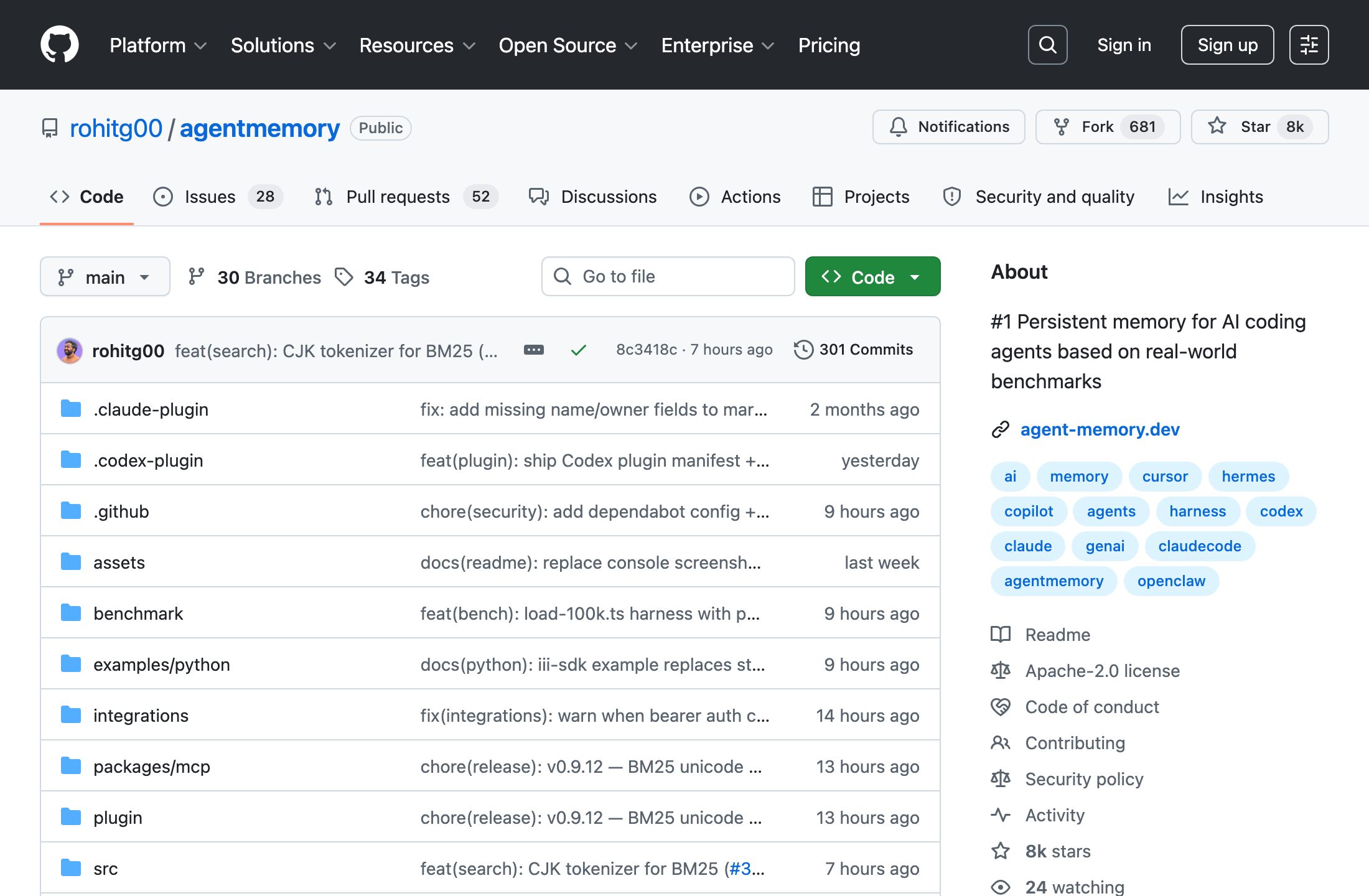The height and width of the screenshot is (896, 1369).
Task: Switch to the Projects tab
Action: 861,197
